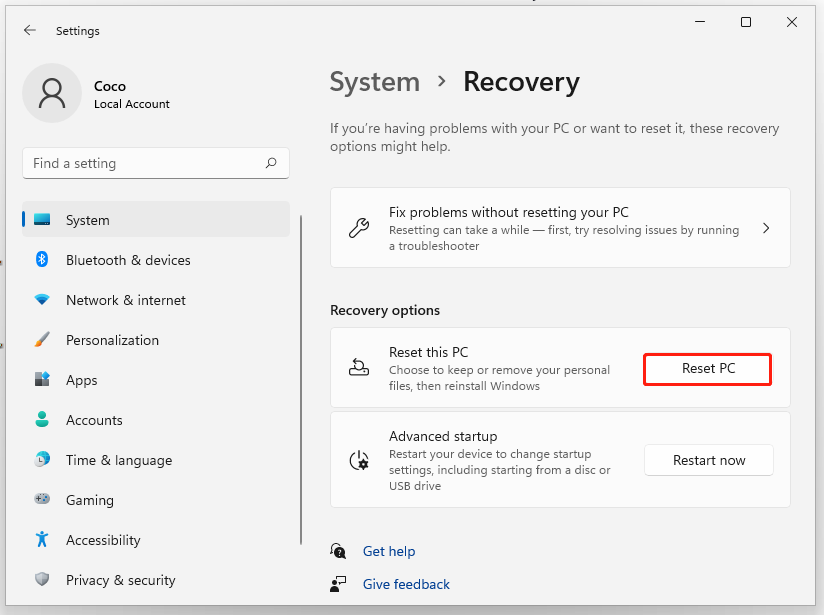This screenshot has height=615, width=824.
Task: Click the Advanced startup power icon
Action: coord(359,460)
